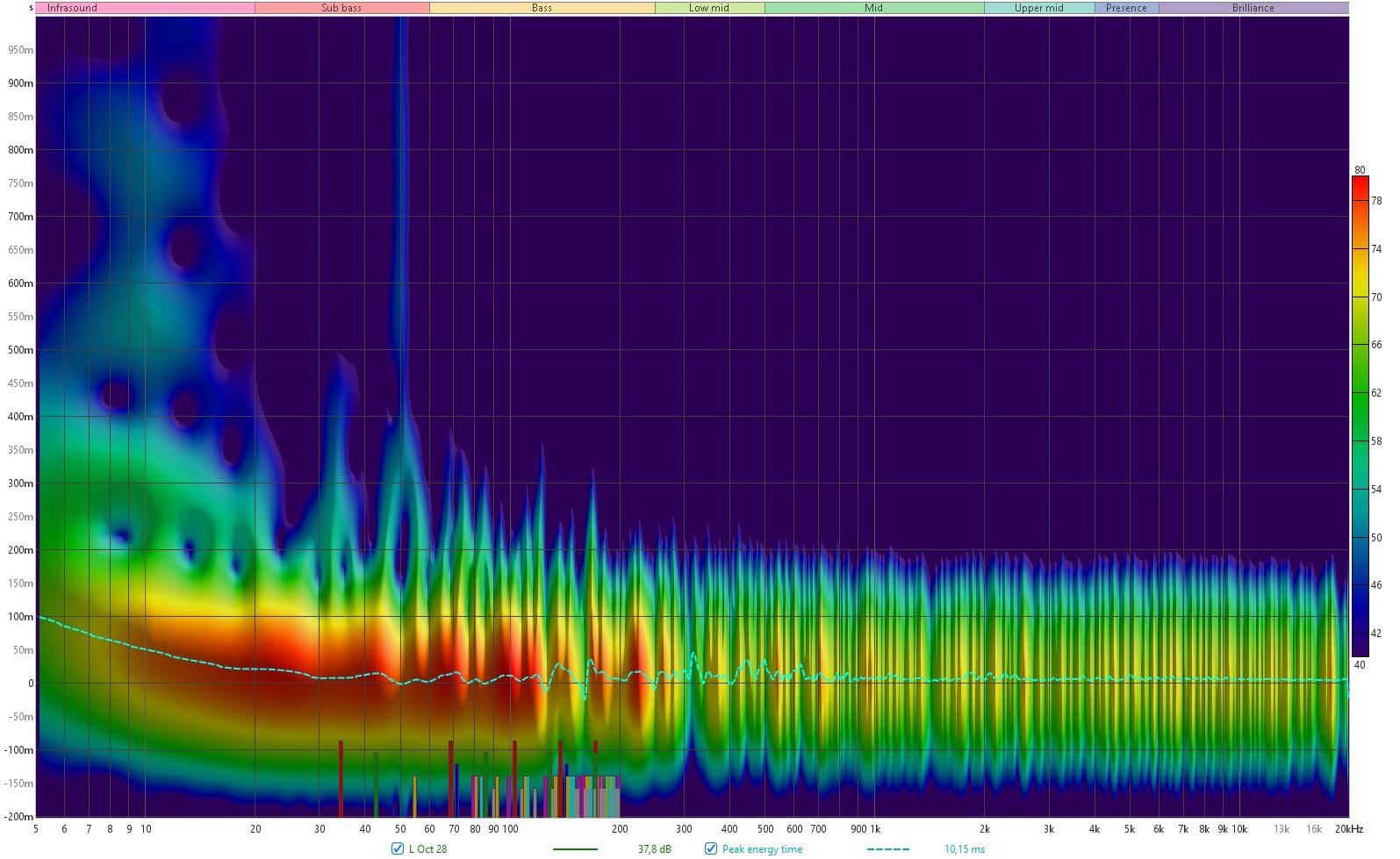Pick the Presence band header
The image size is (1400, 859).
(1126, 8)
